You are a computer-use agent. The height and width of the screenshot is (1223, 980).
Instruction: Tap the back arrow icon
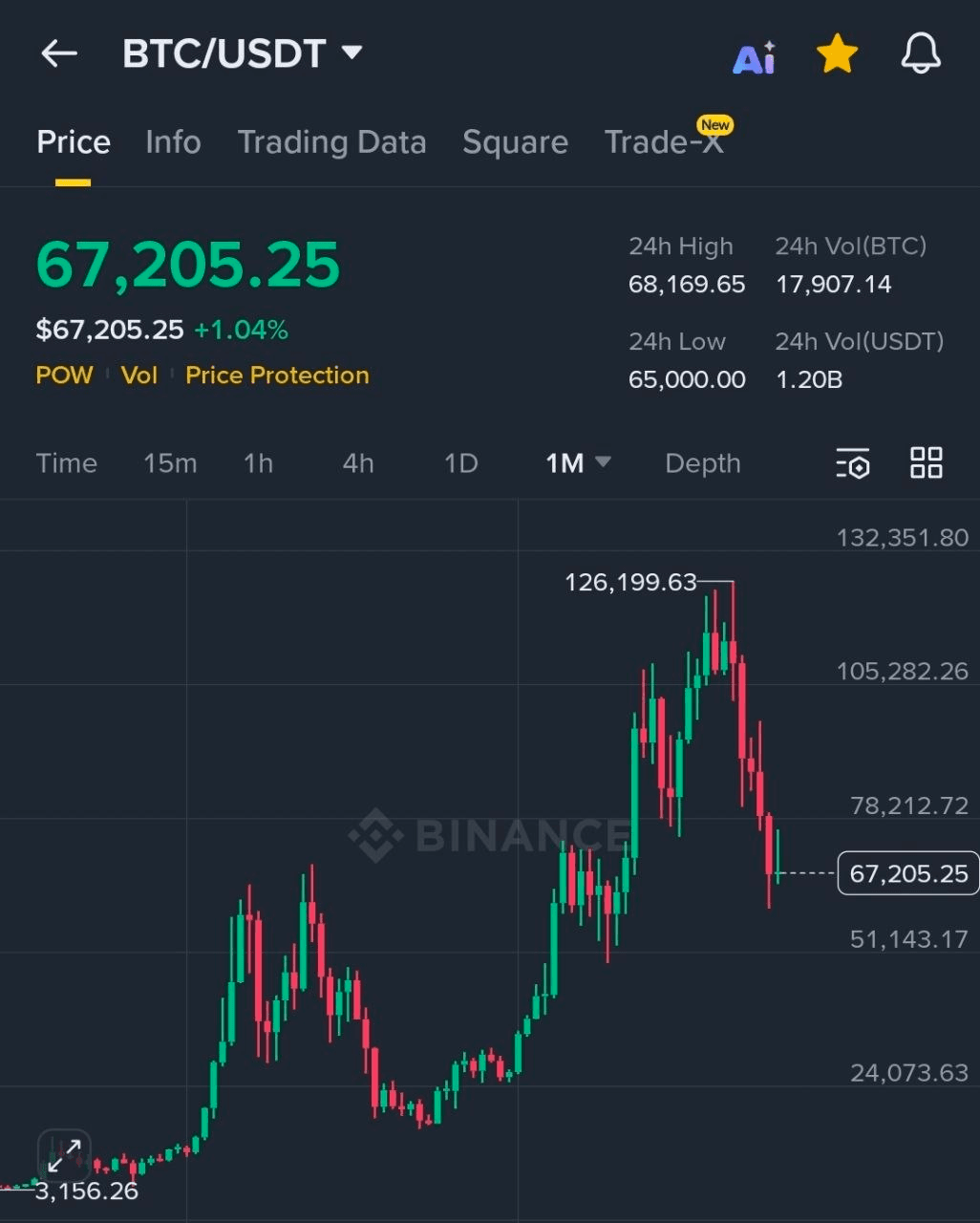tap(59, 54)
